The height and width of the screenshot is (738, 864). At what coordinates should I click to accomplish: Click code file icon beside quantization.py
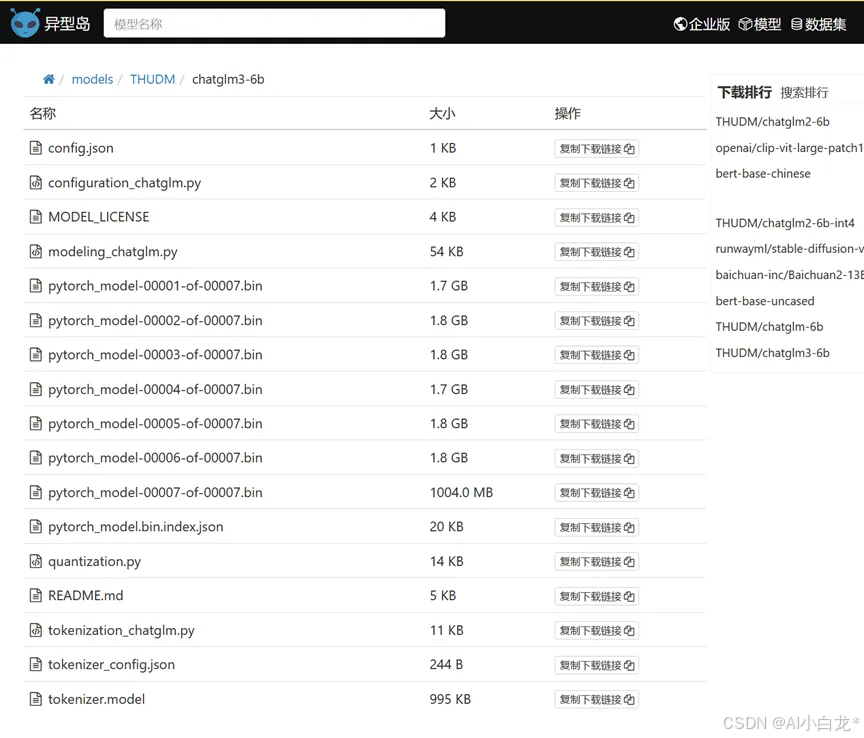tap(36, 561)
